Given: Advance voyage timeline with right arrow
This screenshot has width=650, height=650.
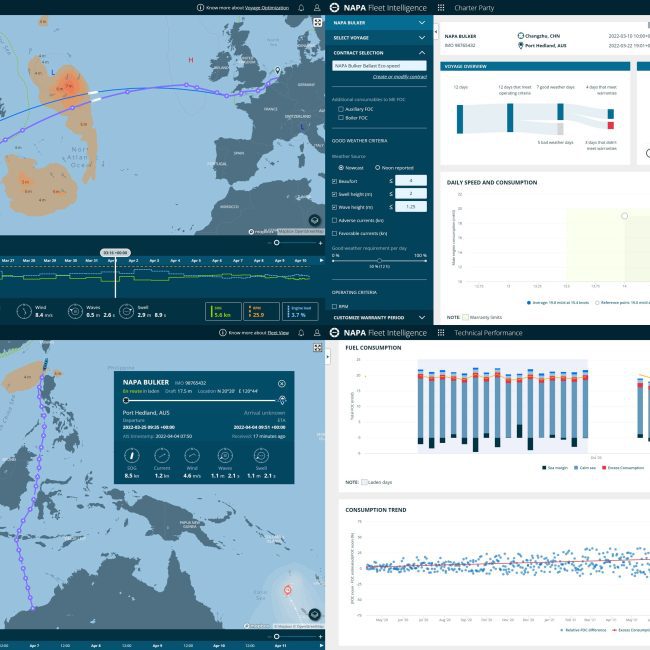Looking at the screenshot, I should point(321,260).
